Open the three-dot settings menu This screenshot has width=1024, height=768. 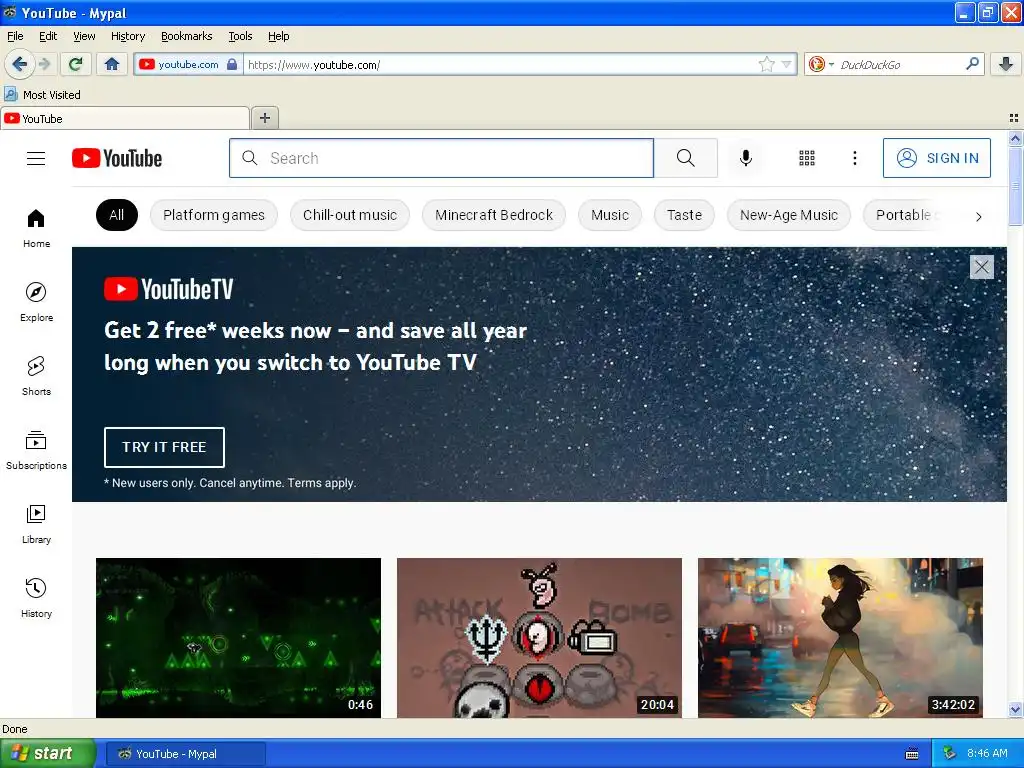point(854,158)
